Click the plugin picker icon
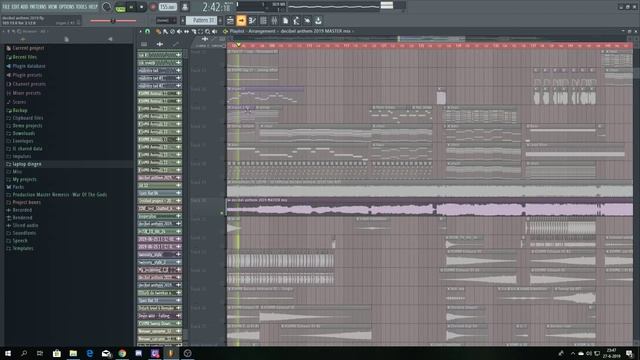The image size is (640, 360). [x=296, y=20]
